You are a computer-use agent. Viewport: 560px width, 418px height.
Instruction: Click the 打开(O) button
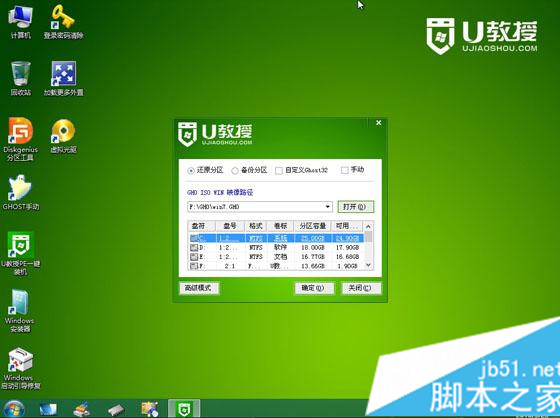point(355,207)
